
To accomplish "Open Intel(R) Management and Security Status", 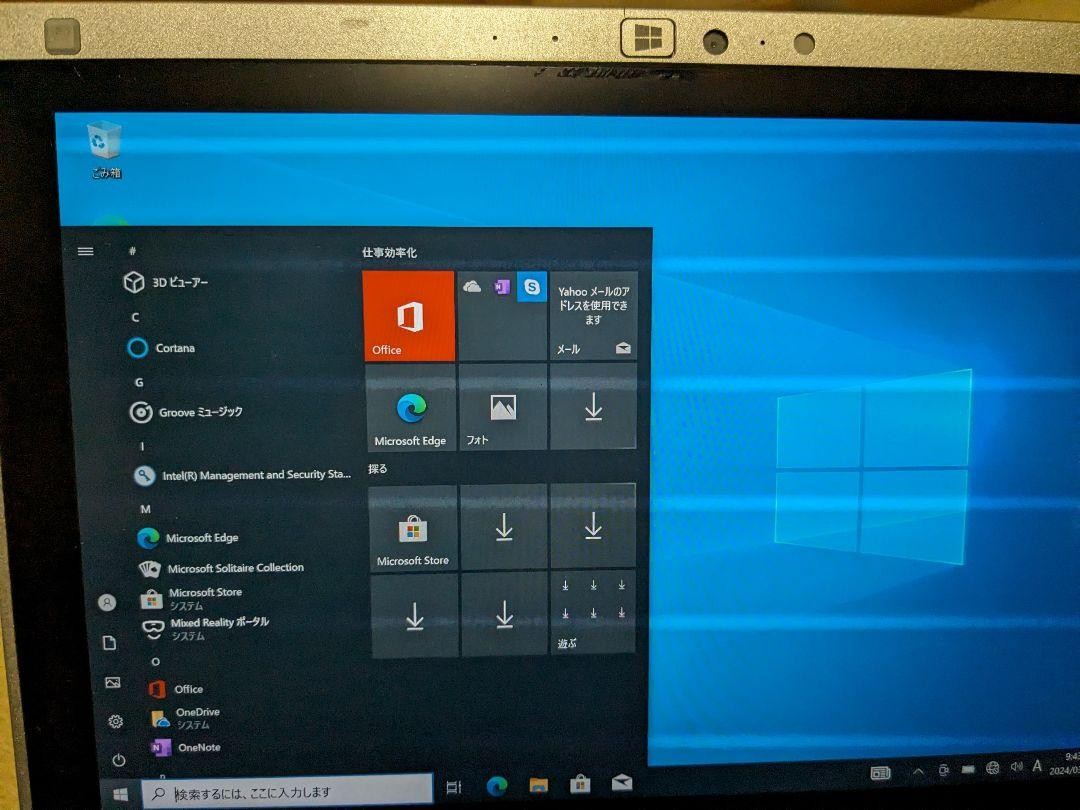I will click(x=241, y=475).
